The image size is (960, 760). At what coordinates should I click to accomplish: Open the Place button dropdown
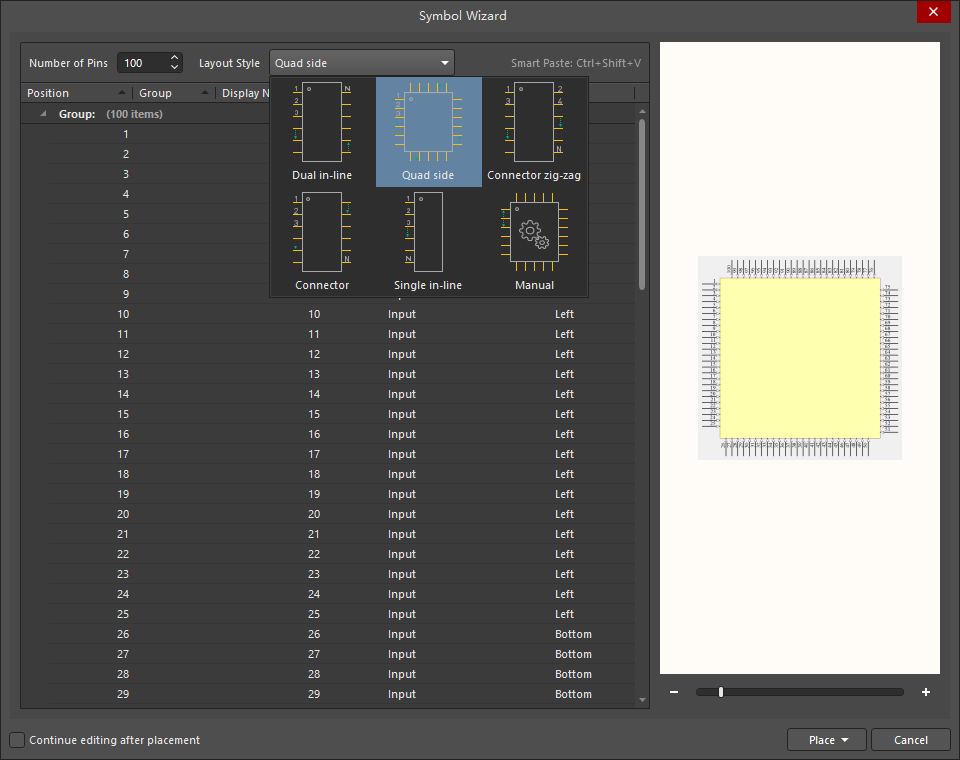click(x=845, y=740)
